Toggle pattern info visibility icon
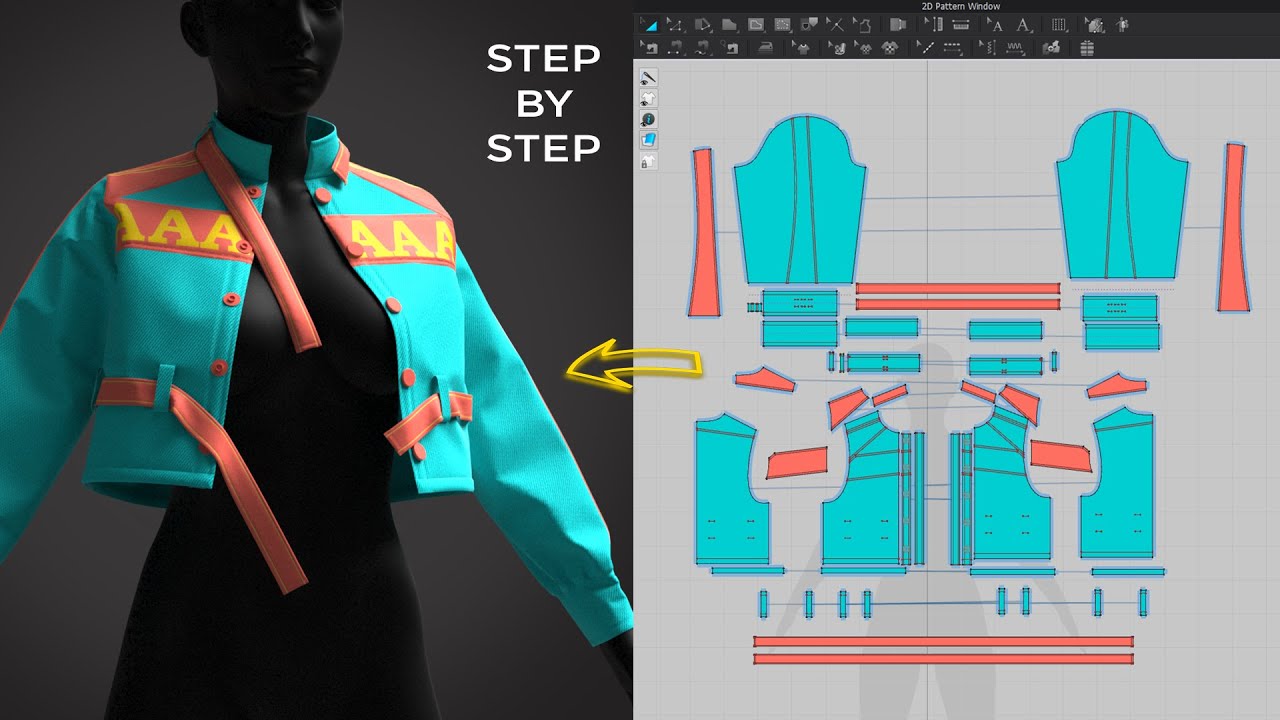The image size is (1280, 720). tap(649, 119)
